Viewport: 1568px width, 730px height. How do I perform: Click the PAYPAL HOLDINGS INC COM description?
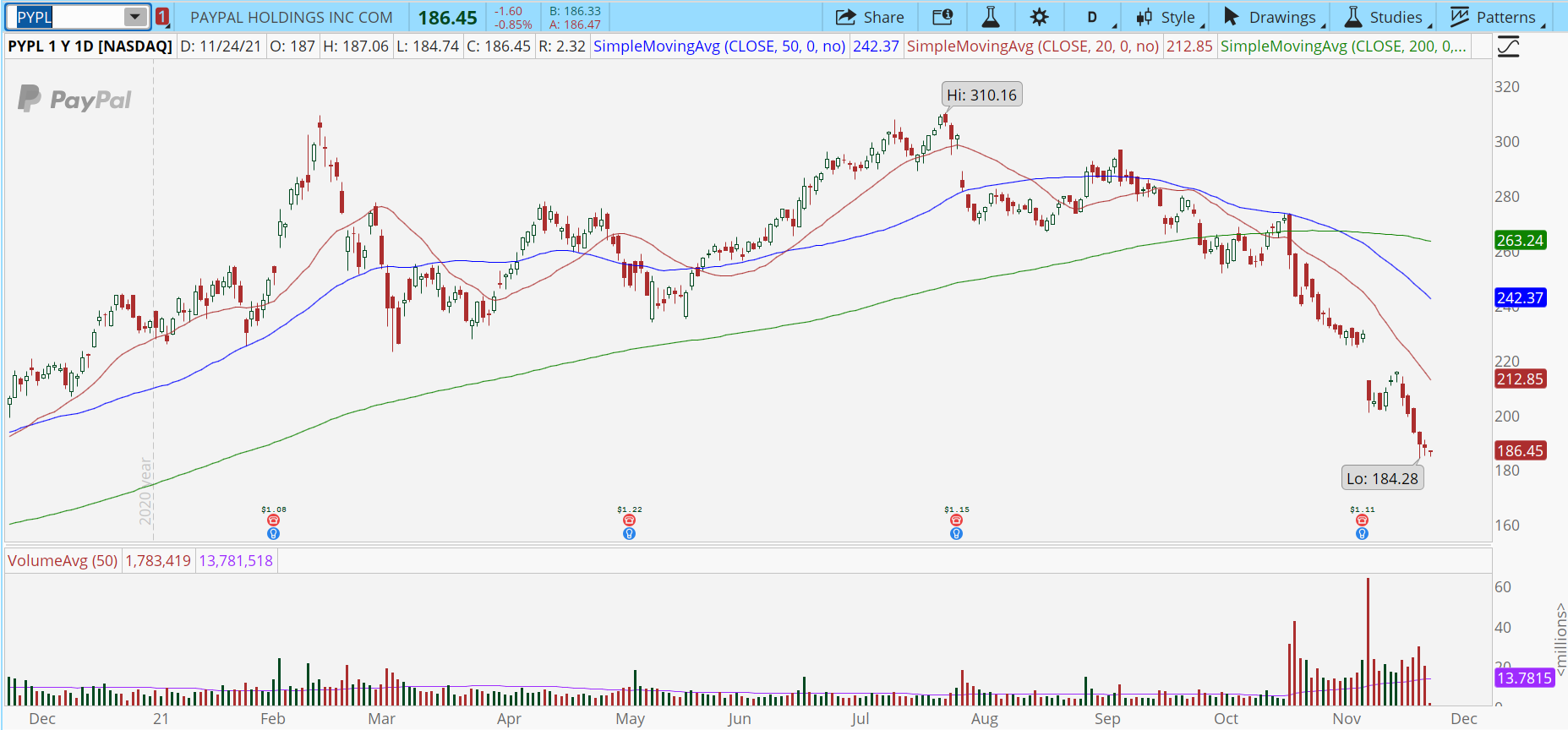point(292,18)
